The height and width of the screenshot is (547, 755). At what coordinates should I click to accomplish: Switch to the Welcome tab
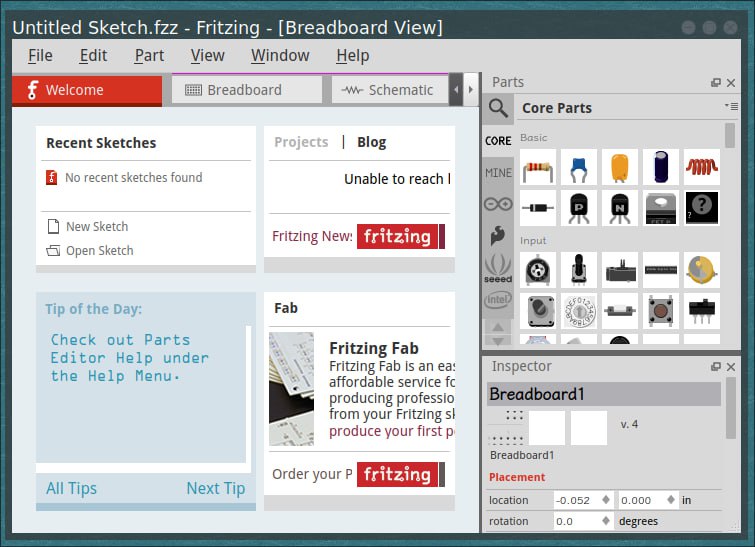tap(87, 90)
